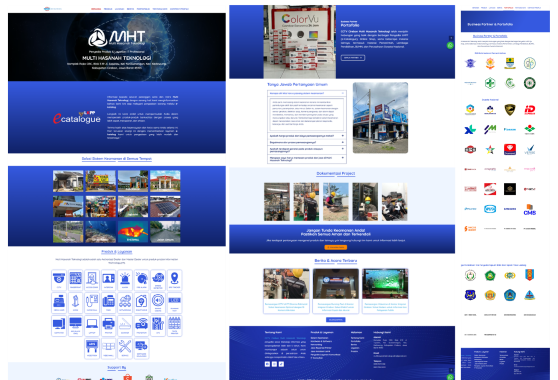The height and width of the screenshot is (380, 558).
Task: Open the thermal camera image in the gallery
Action: pyautogui.click(x=133, y=232)
